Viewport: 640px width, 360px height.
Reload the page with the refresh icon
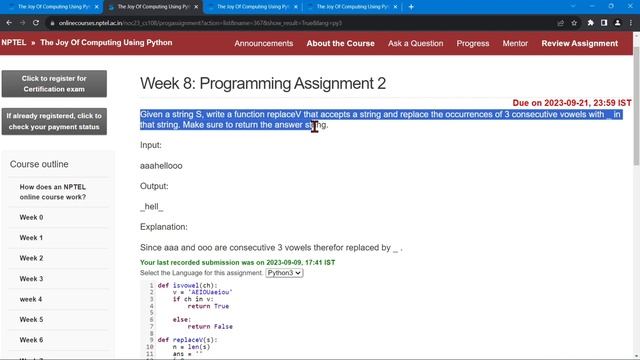(36, 23)
